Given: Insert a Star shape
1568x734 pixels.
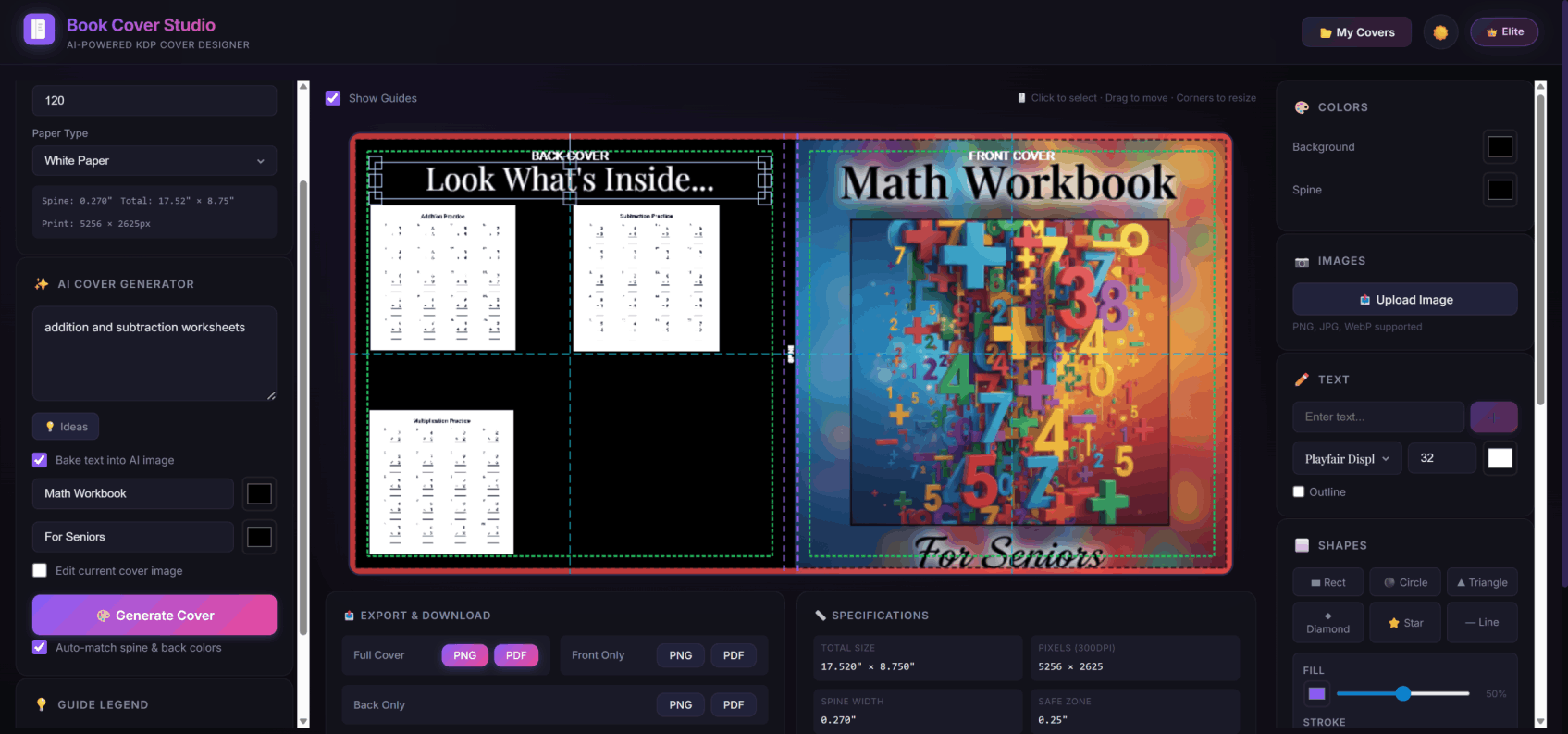Looking at the screenshot, I should [1405, 623].
